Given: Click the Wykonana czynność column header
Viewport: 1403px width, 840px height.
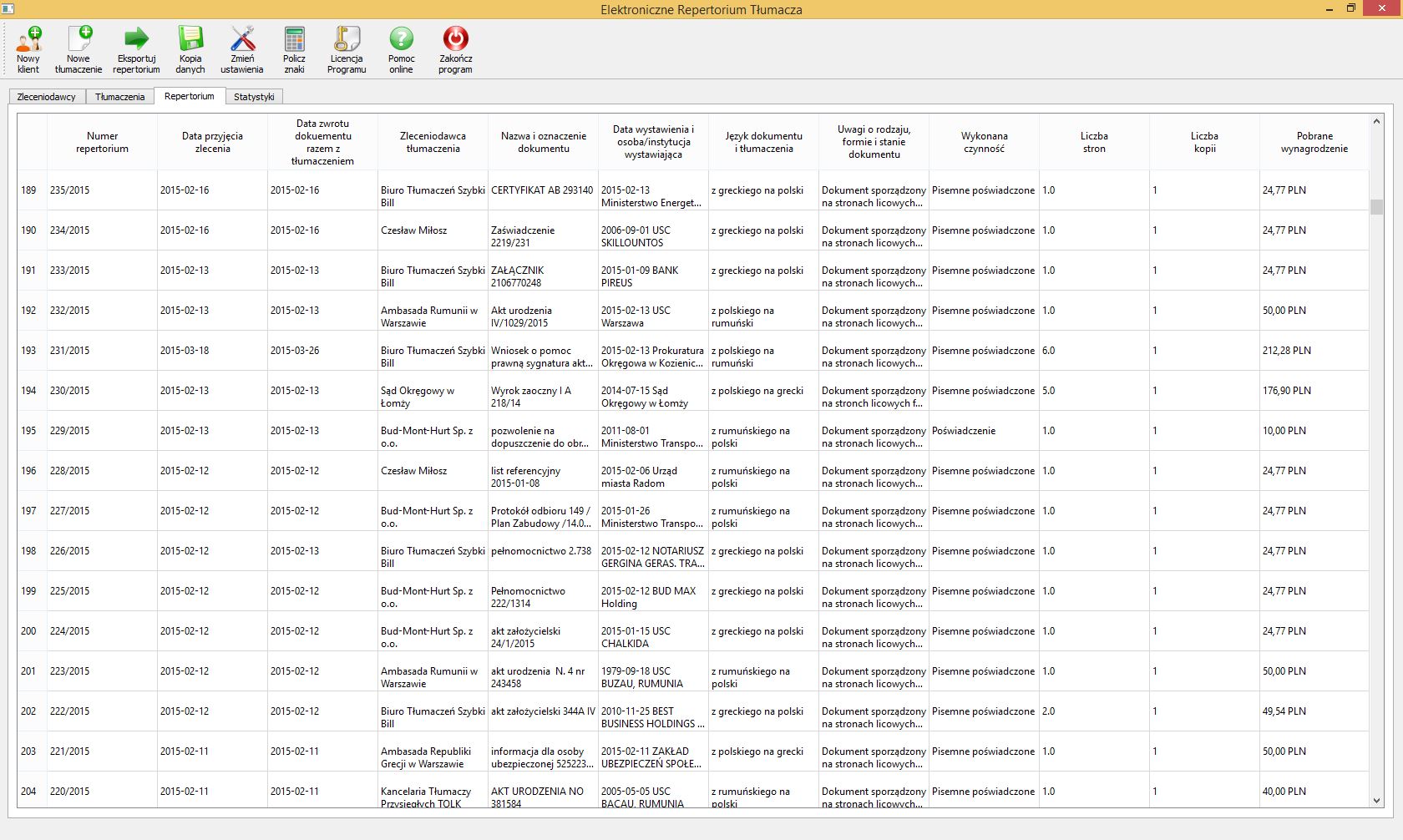Looking at the screenshot, I should (x=984, y=142).
